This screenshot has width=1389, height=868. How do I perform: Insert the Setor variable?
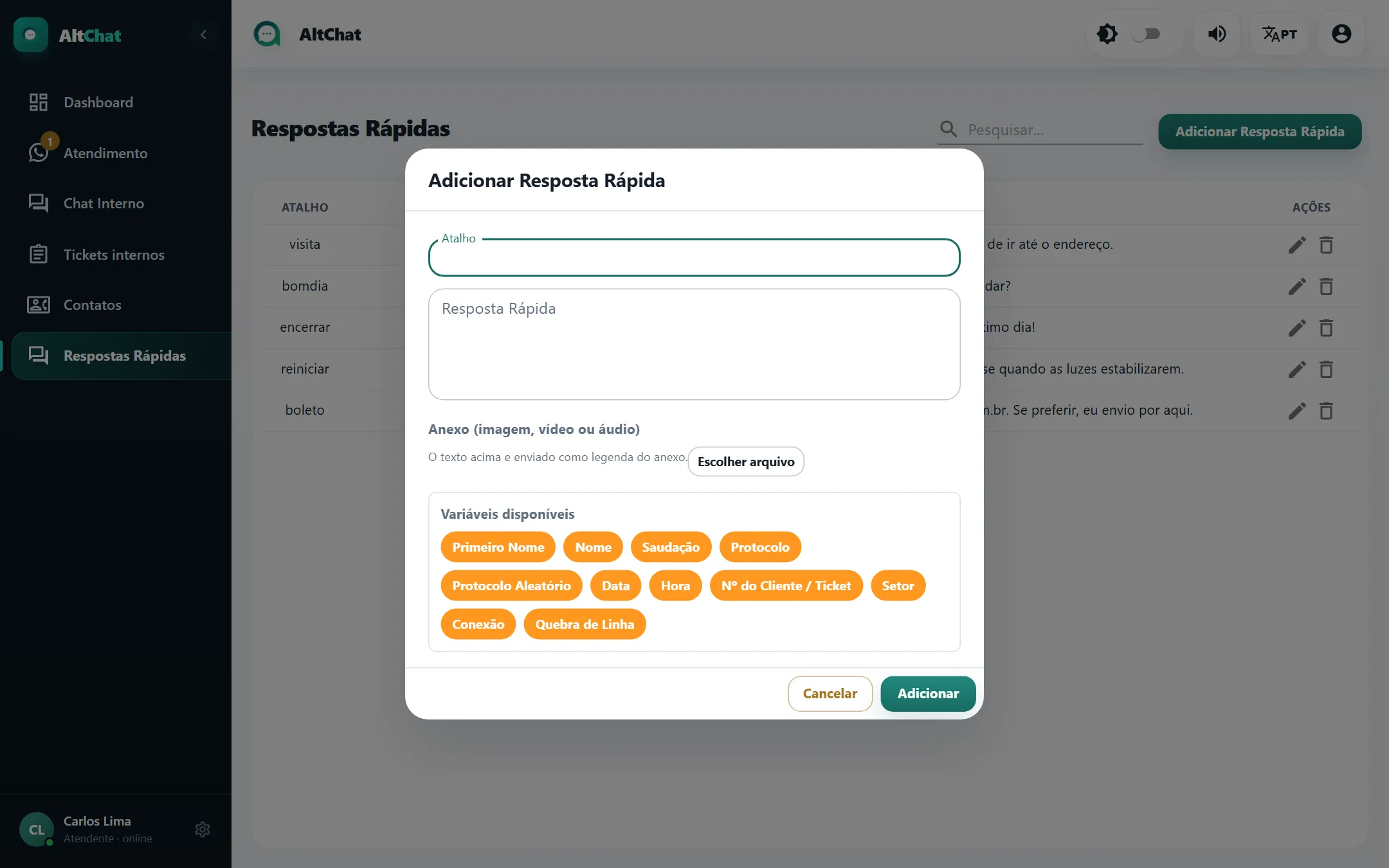pos(898,586)
